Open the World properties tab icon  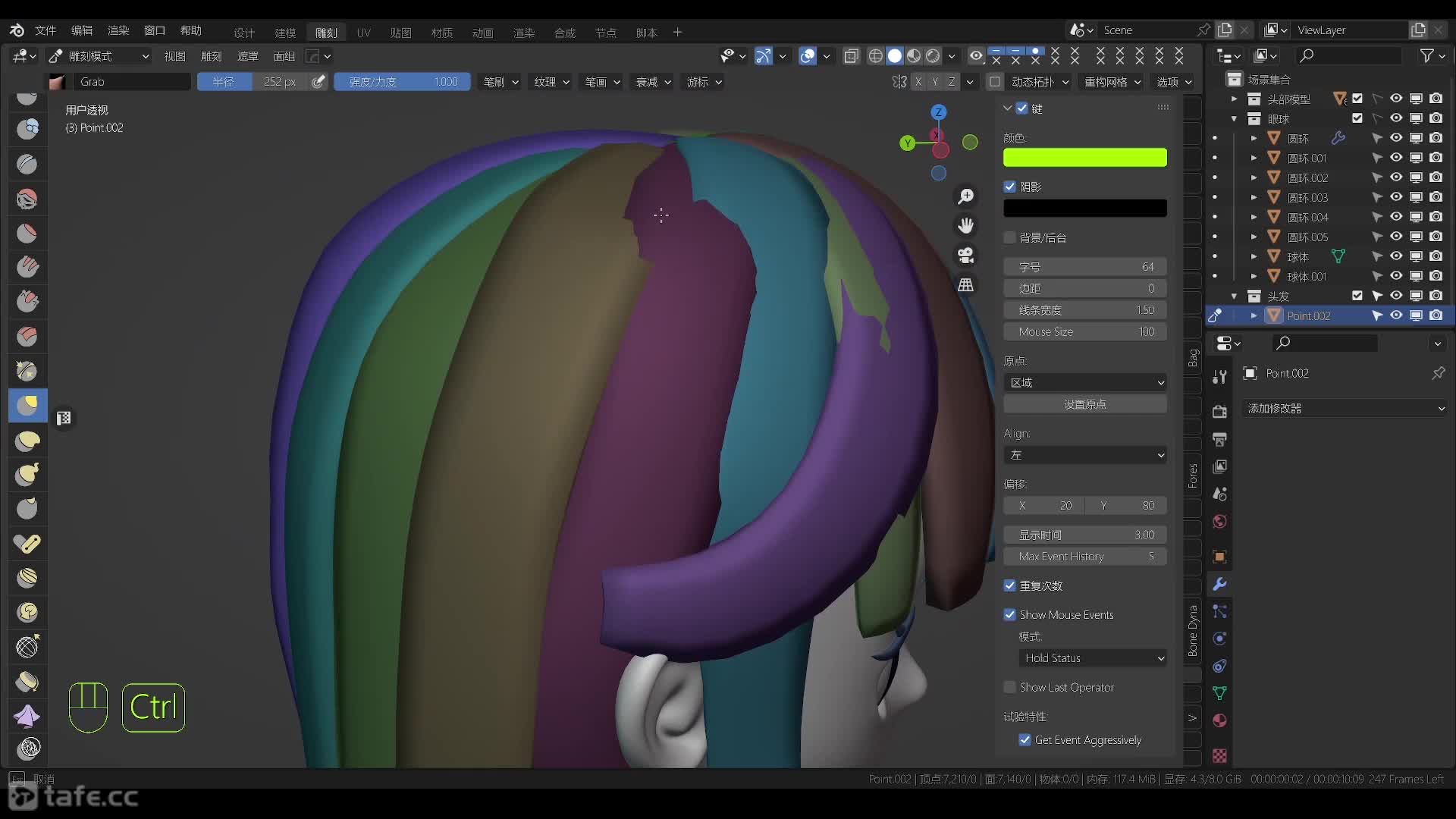click(x=1219, y=522)
